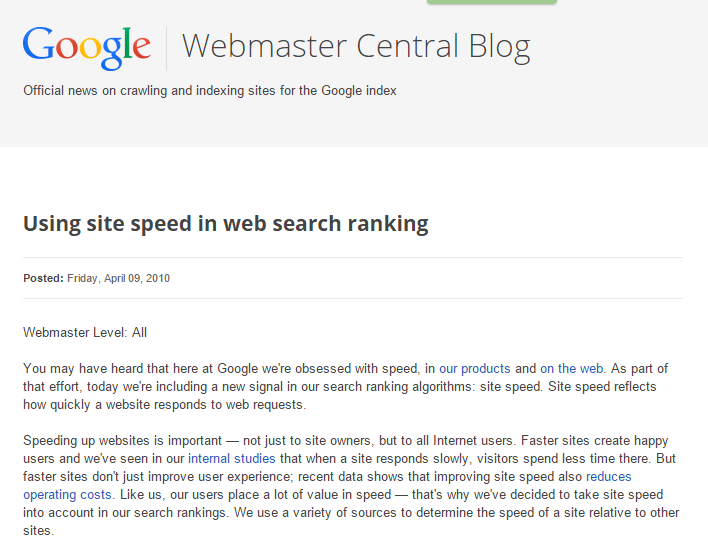Screen dimensions: 708x550
Task: Click the 'Posted:' label
Action: pyautogui.click(x=43, y=278)
